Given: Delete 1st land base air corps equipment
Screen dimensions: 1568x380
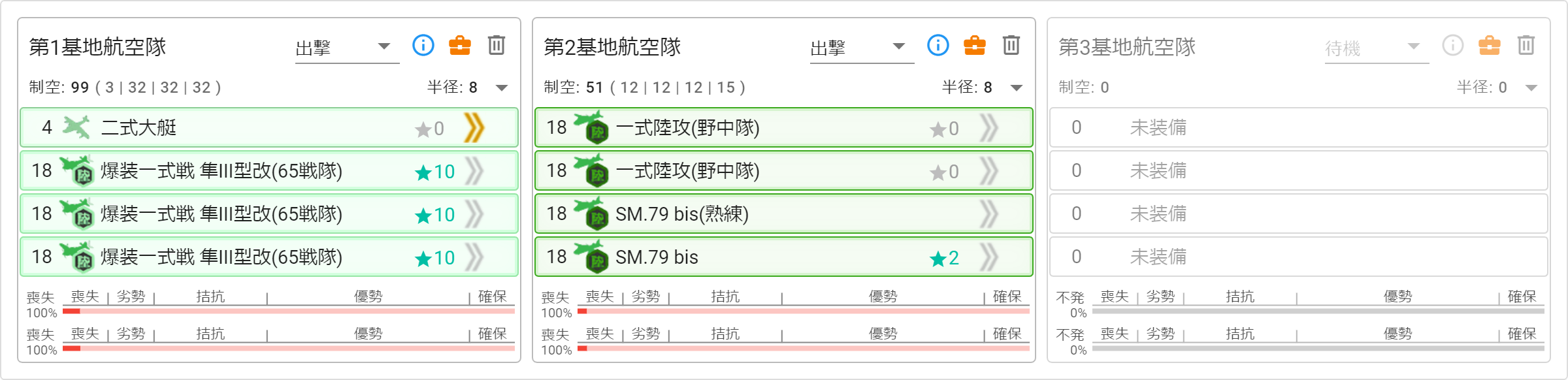Looking at the screenshot, I should pos(497,46).
